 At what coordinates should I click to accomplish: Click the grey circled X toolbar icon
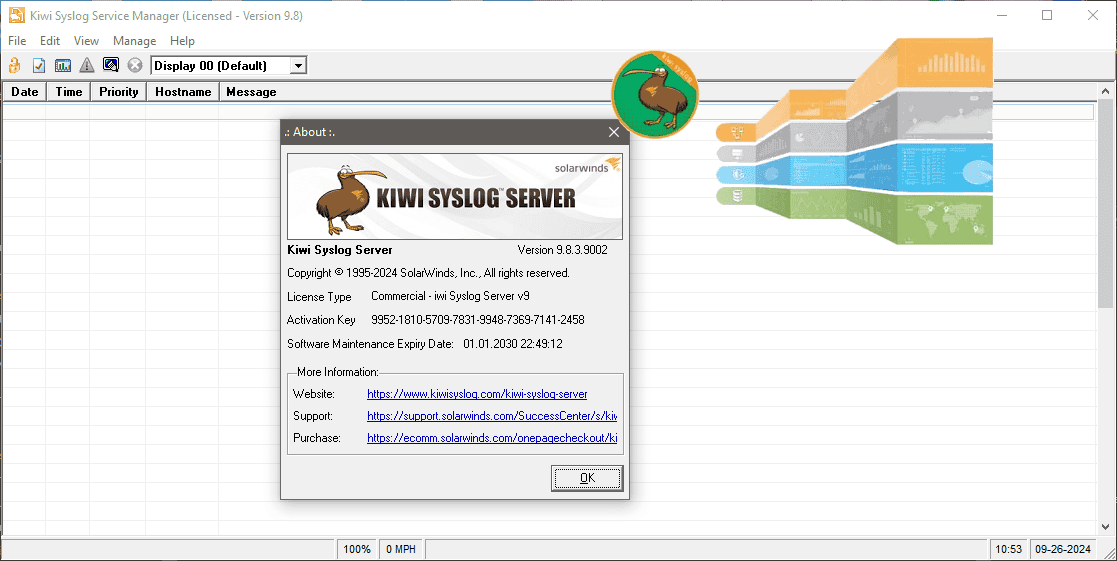[x=135, y=66]
